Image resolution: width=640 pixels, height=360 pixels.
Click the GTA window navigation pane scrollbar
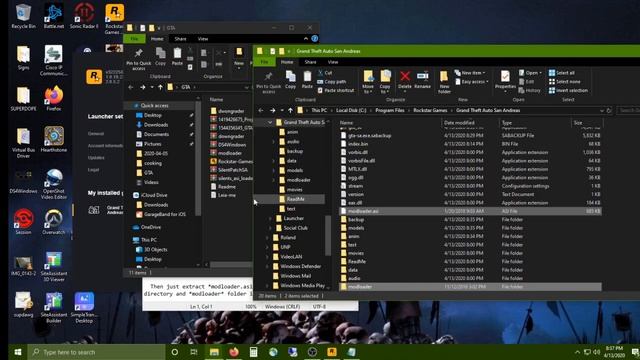(198, 157)
